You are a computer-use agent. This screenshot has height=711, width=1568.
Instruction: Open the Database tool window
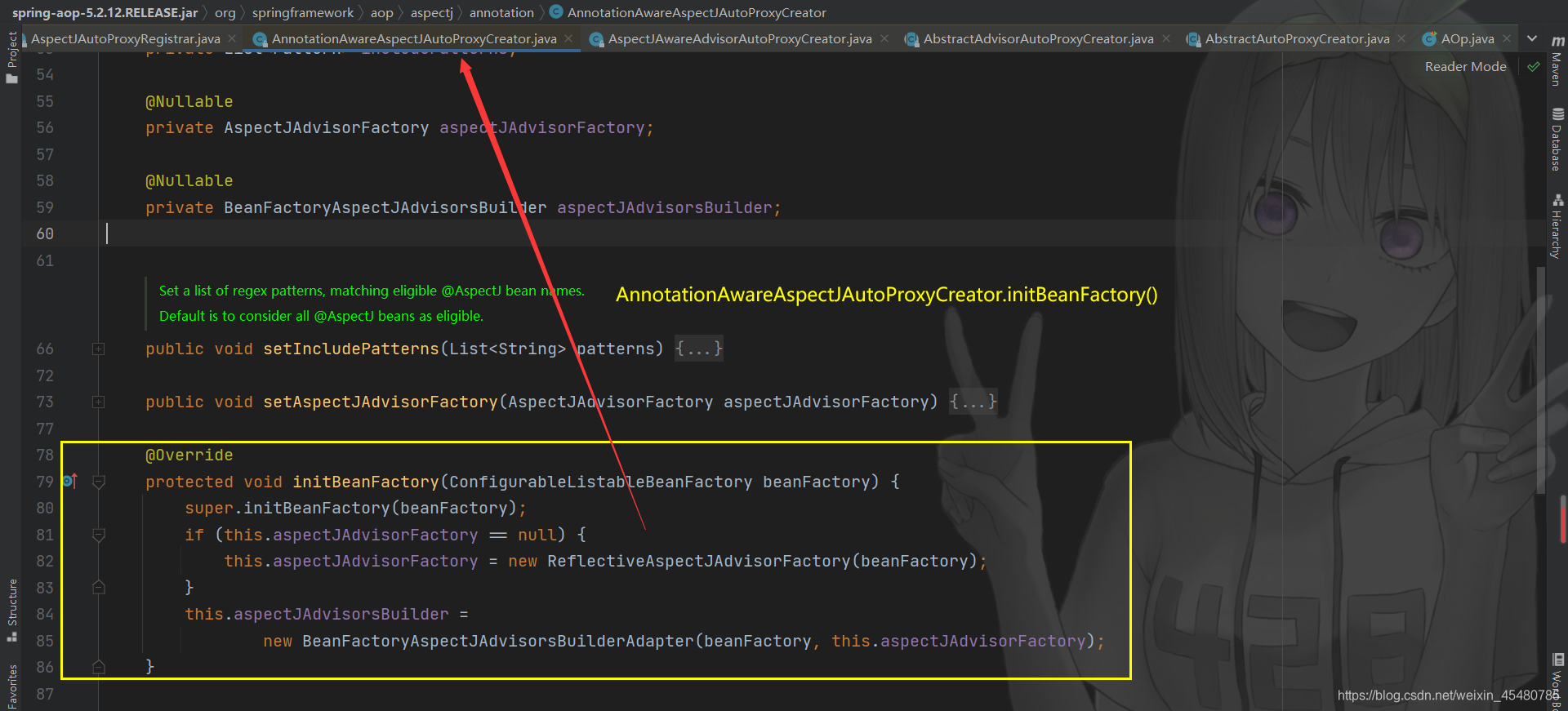[1557, 140]
